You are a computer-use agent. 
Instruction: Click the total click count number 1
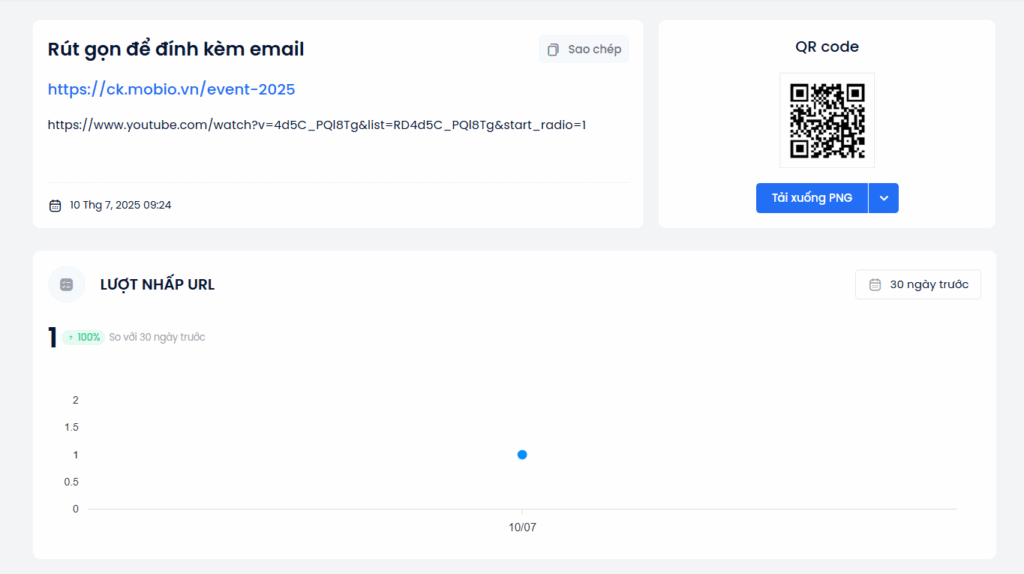tap(52, 338)
